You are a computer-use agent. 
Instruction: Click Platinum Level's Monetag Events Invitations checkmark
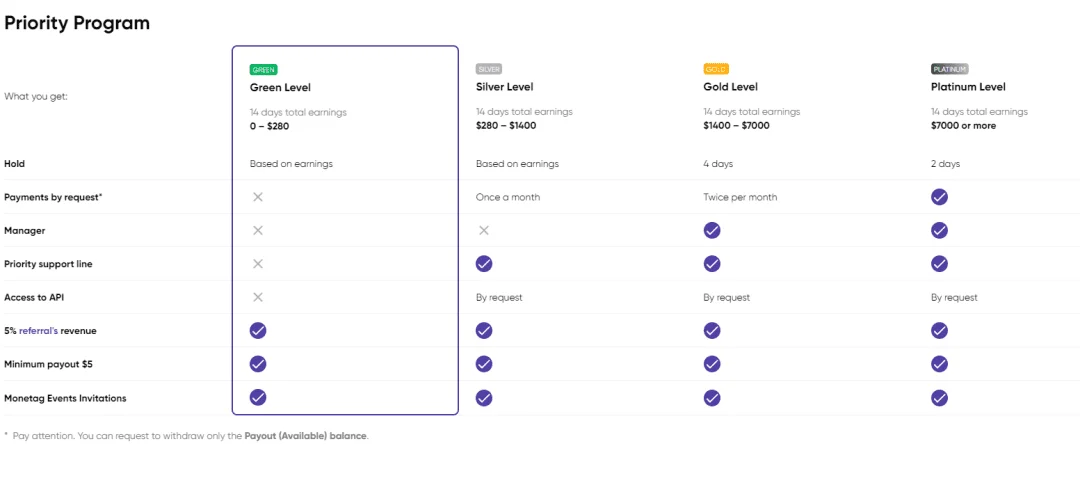pos(939,398)
